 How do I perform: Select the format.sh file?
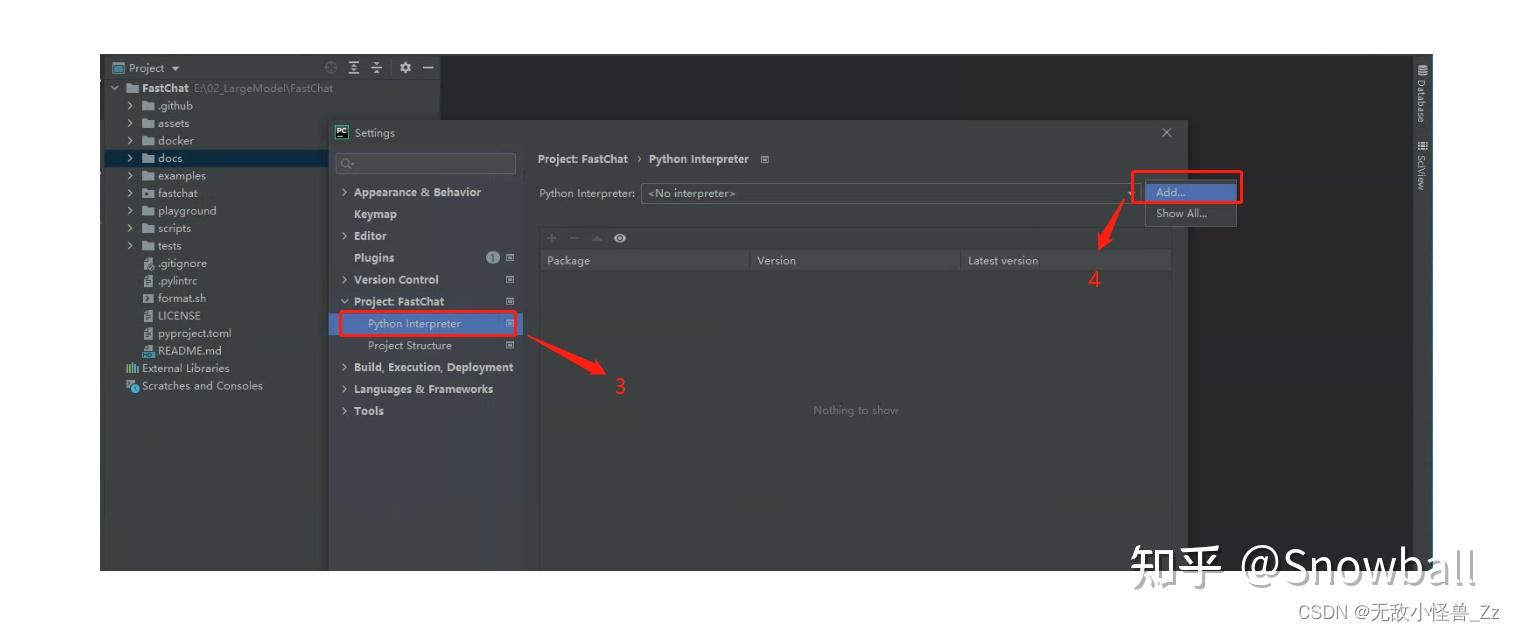(181, 298)
